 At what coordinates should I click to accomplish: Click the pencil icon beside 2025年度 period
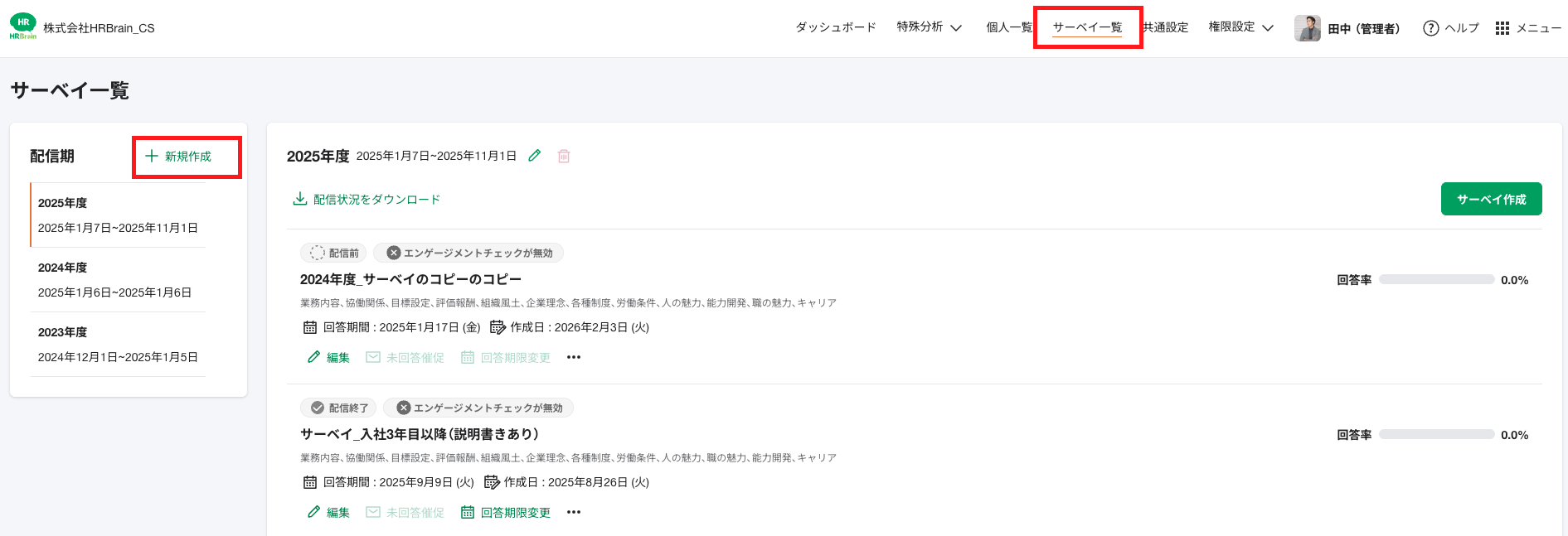pyautogui.click(x=535, y=156)
